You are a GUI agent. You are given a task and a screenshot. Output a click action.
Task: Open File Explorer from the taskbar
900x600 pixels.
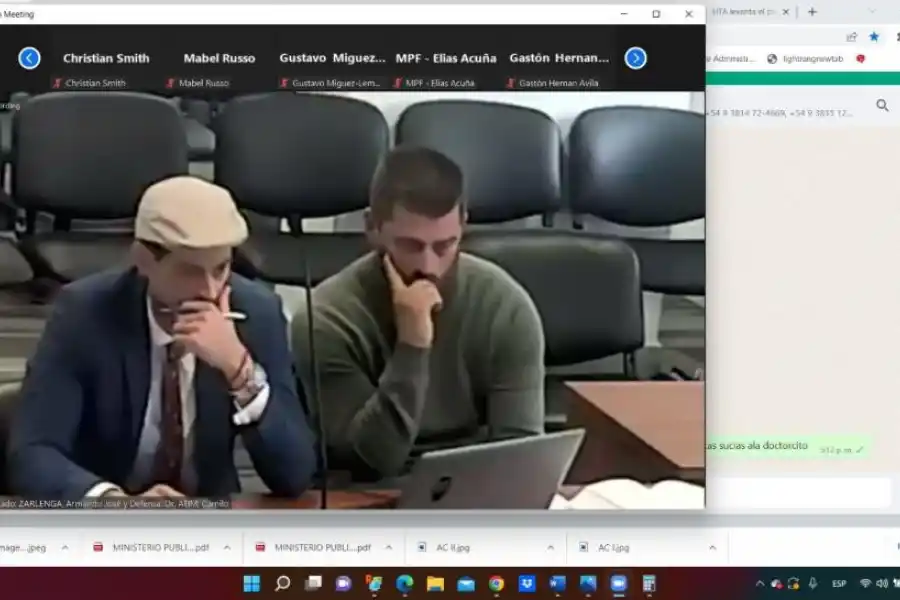point(433,585)
